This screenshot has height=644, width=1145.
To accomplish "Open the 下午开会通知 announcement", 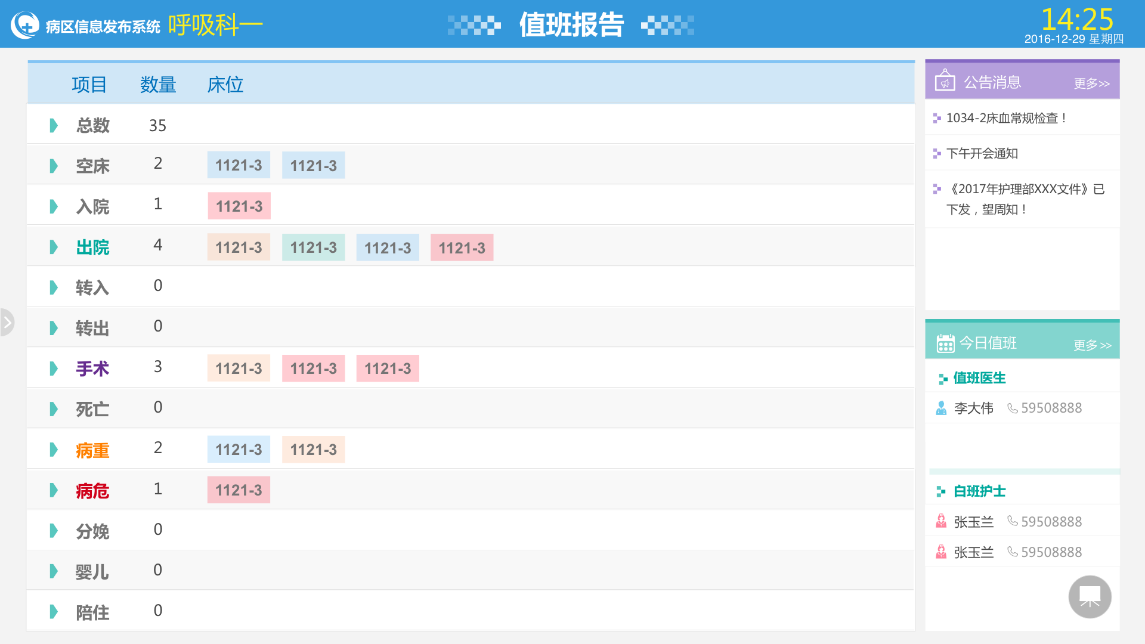I will click(982, 153).
